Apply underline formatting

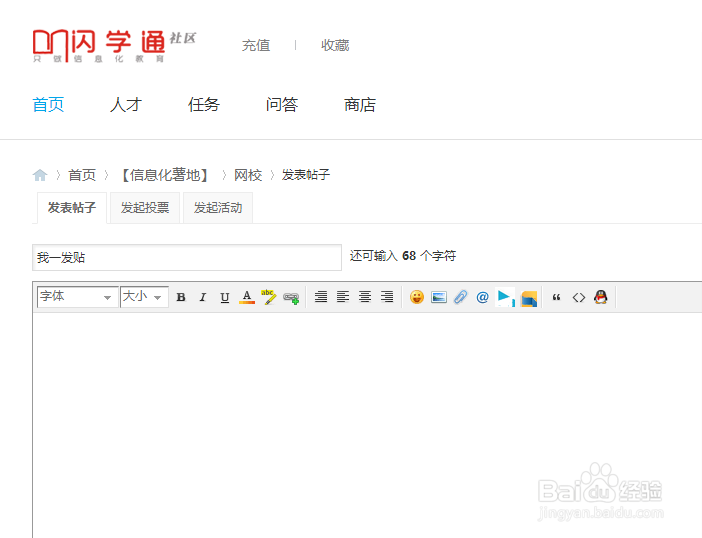click(x=225, y=297)
